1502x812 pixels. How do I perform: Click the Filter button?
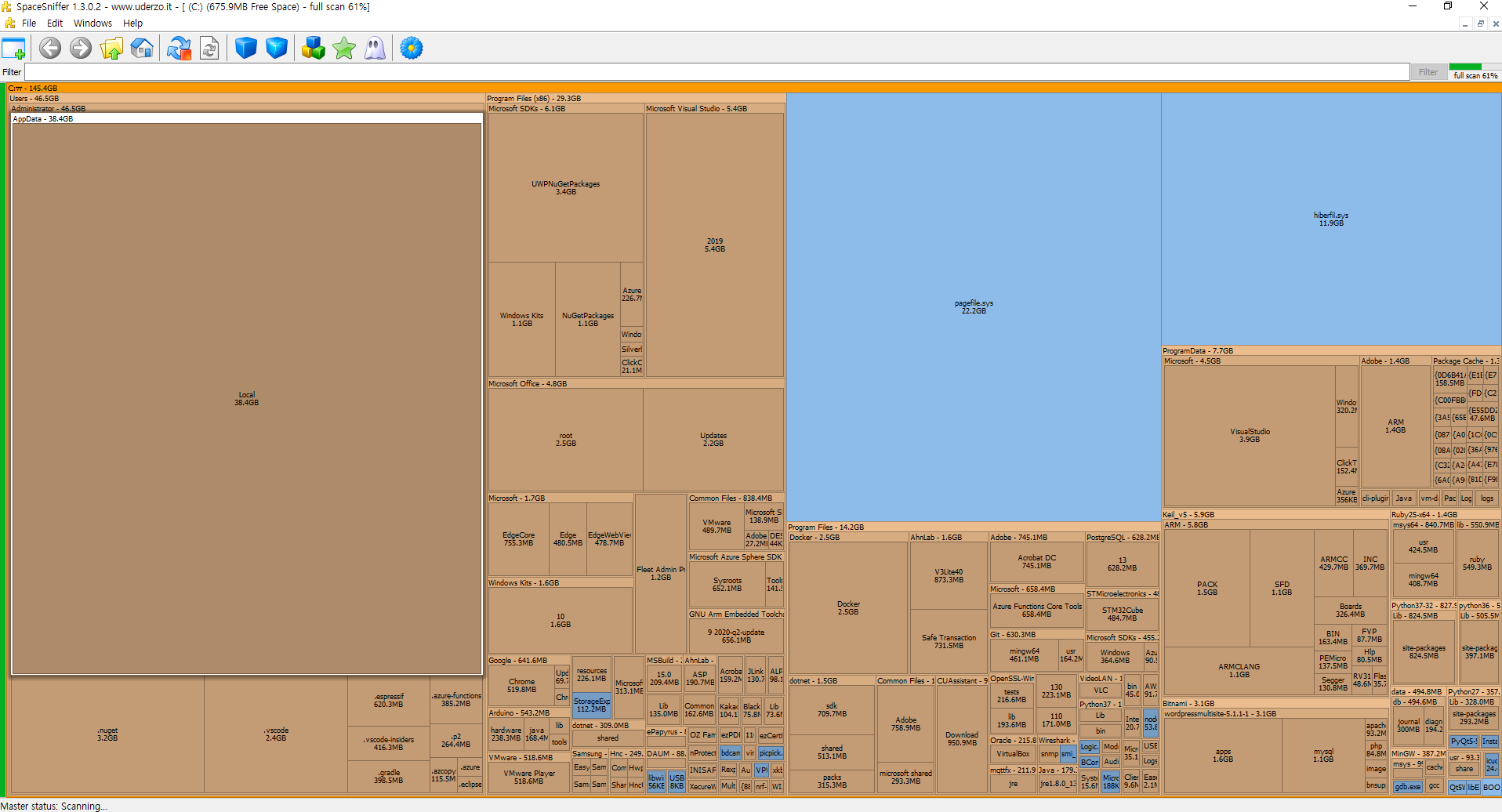click(1428, 72)
